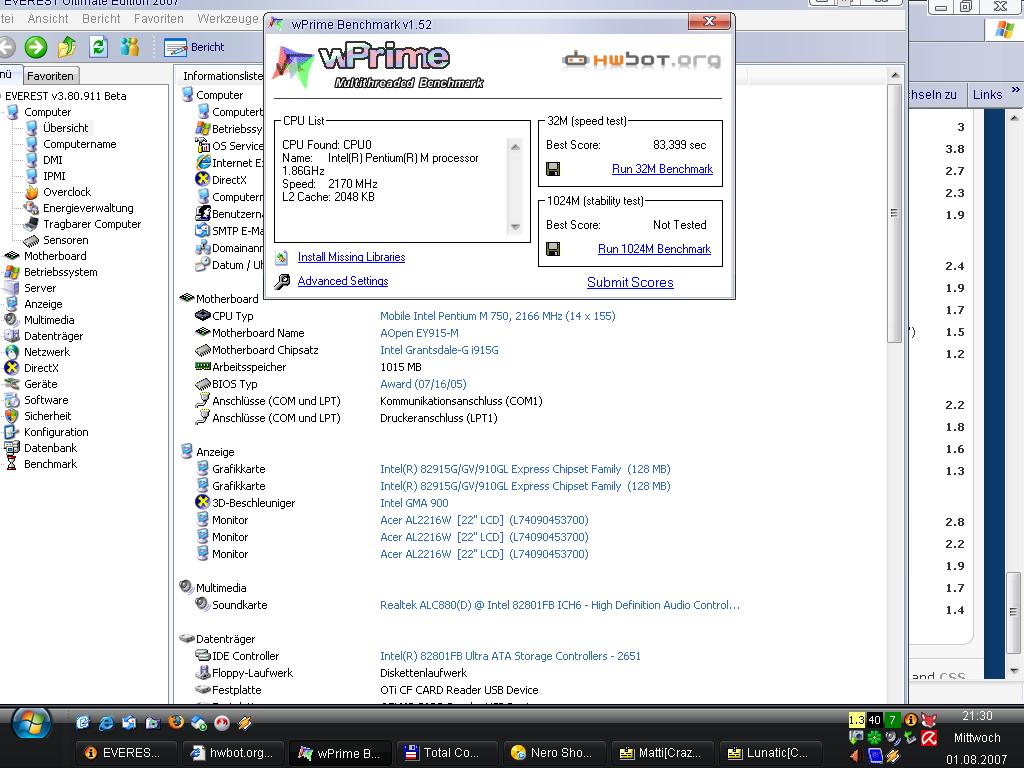Open the Install Missing Libraries link
Image resolution: width=1024 pixels, height=768 pixels.
pyautogui.click(x=351, y=257)
